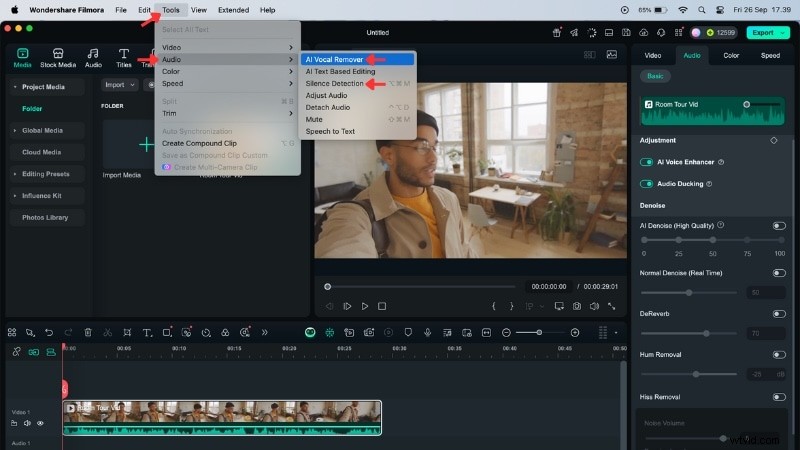Image resolution: width=800 pixels, height=450 pixels.
Task: Click the delete trash icon in timeline toolbar
Action: [x=88, y=333]
